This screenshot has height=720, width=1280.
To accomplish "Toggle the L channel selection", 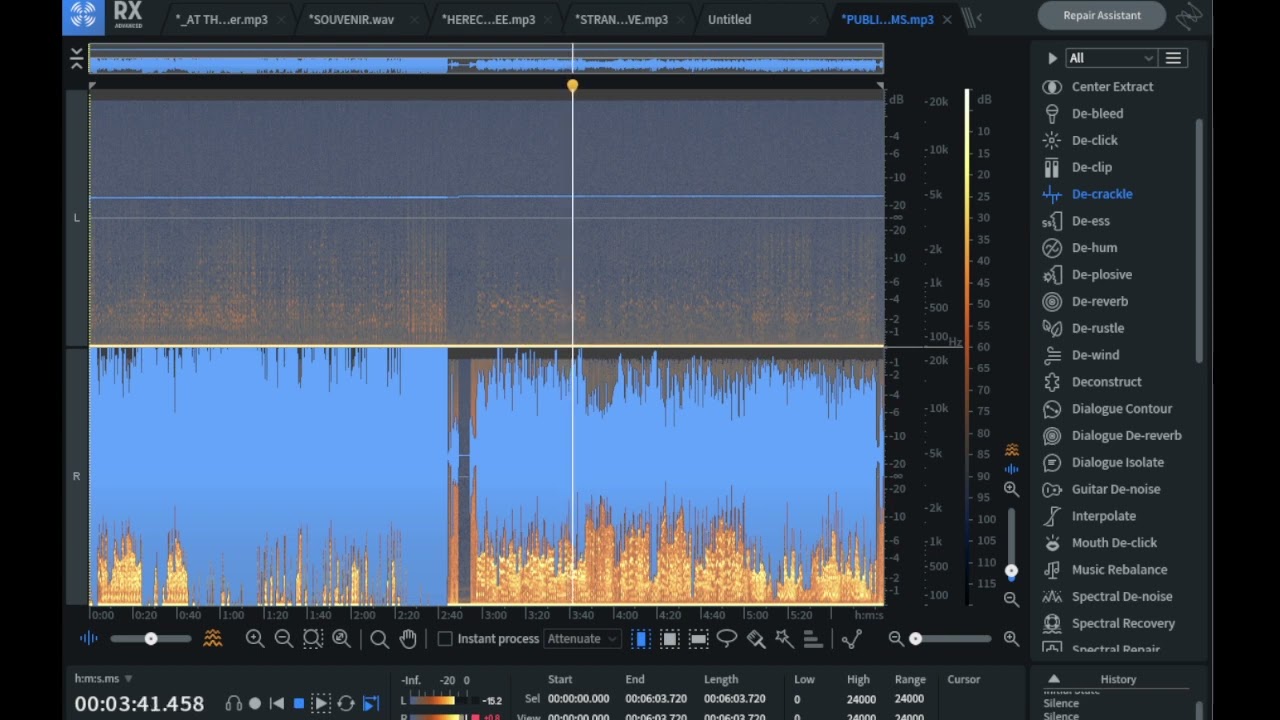I will pyautogui.click(x=76, y=217).
